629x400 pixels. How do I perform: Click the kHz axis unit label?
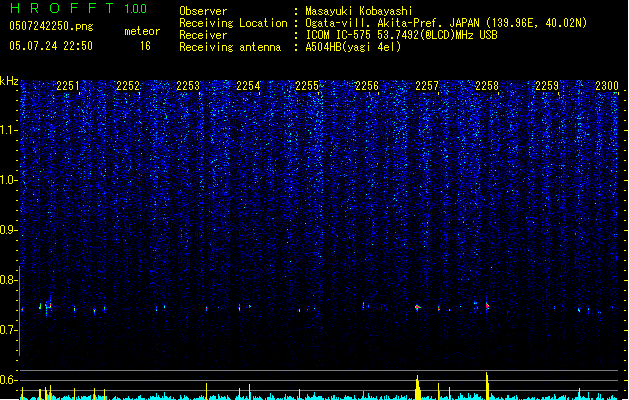coord(9,81)
